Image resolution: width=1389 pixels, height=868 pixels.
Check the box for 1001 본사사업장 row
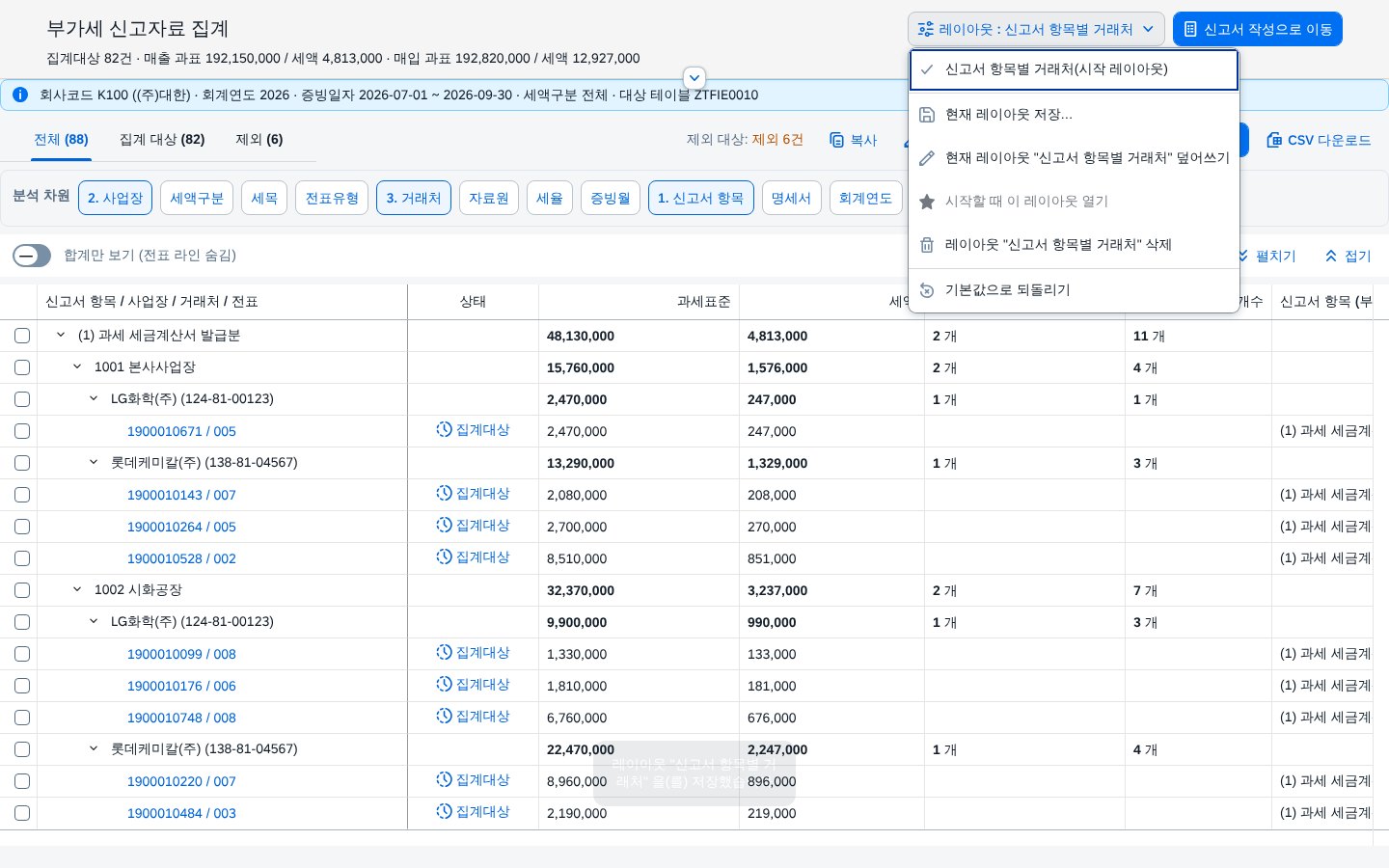point(22,367)
